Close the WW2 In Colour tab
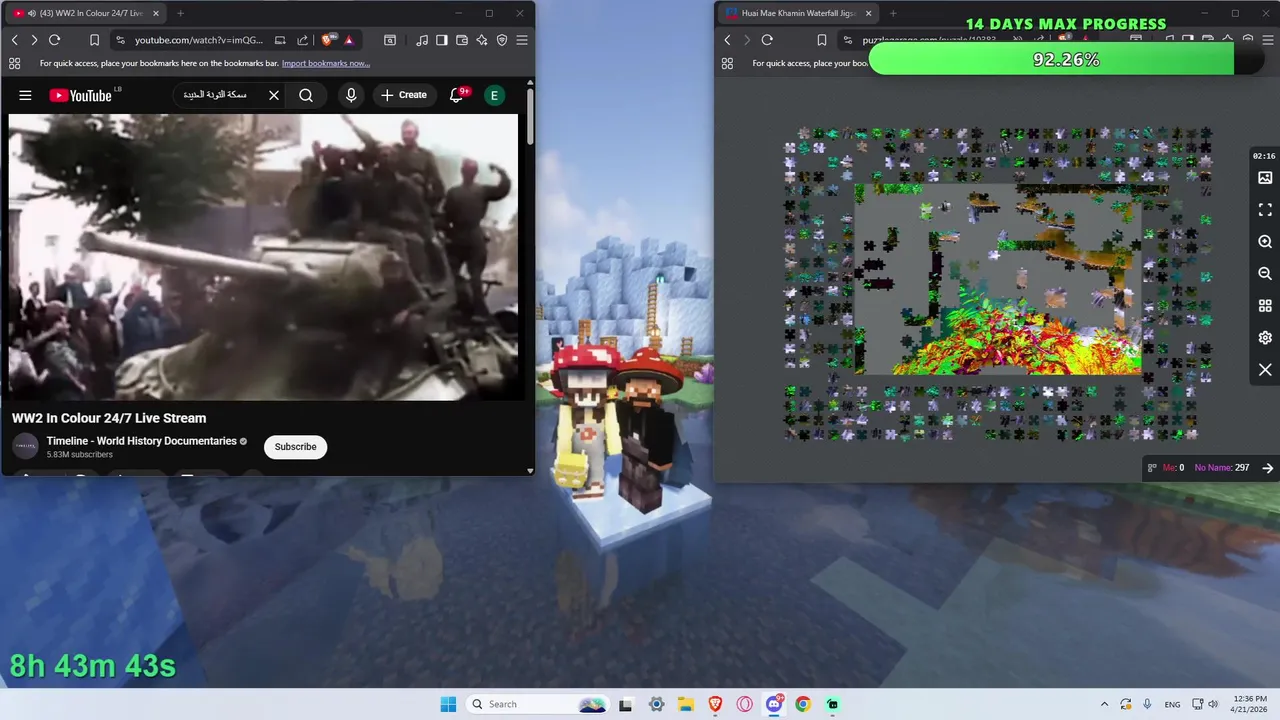This screenshot has width=1280, height=720. 155,13
